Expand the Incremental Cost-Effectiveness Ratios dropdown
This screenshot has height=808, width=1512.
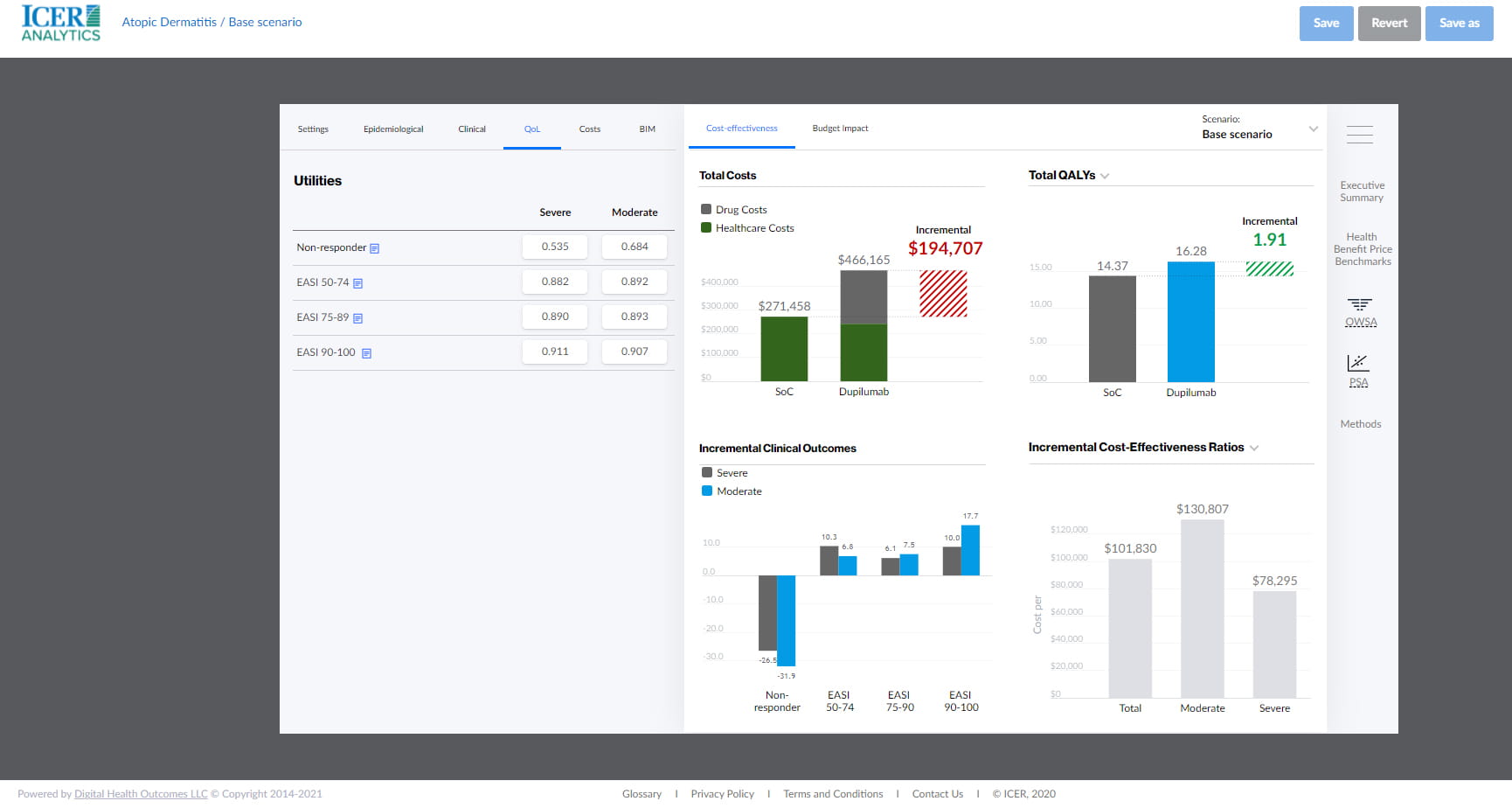pyautogui.click(x=1254, y=448)
